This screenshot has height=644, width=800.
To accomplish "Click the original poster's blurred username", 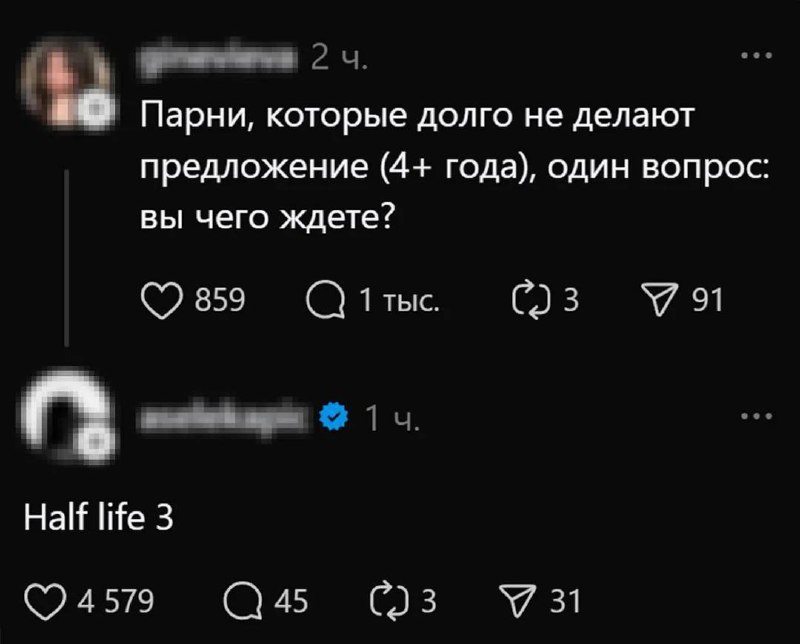I will [x=220, y=59].
